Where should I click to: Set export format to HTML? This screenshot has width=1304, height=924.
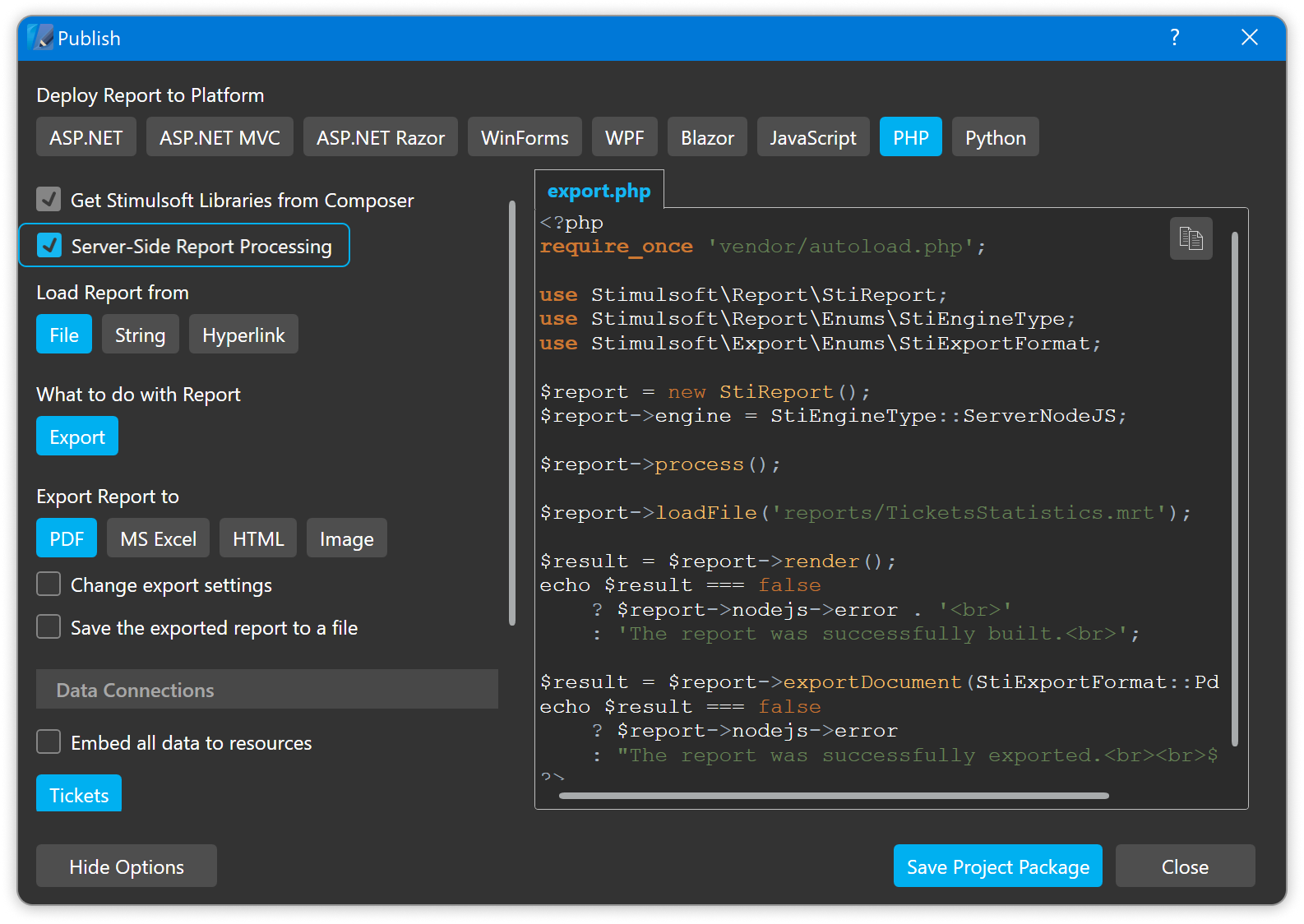tap(258, 538)
